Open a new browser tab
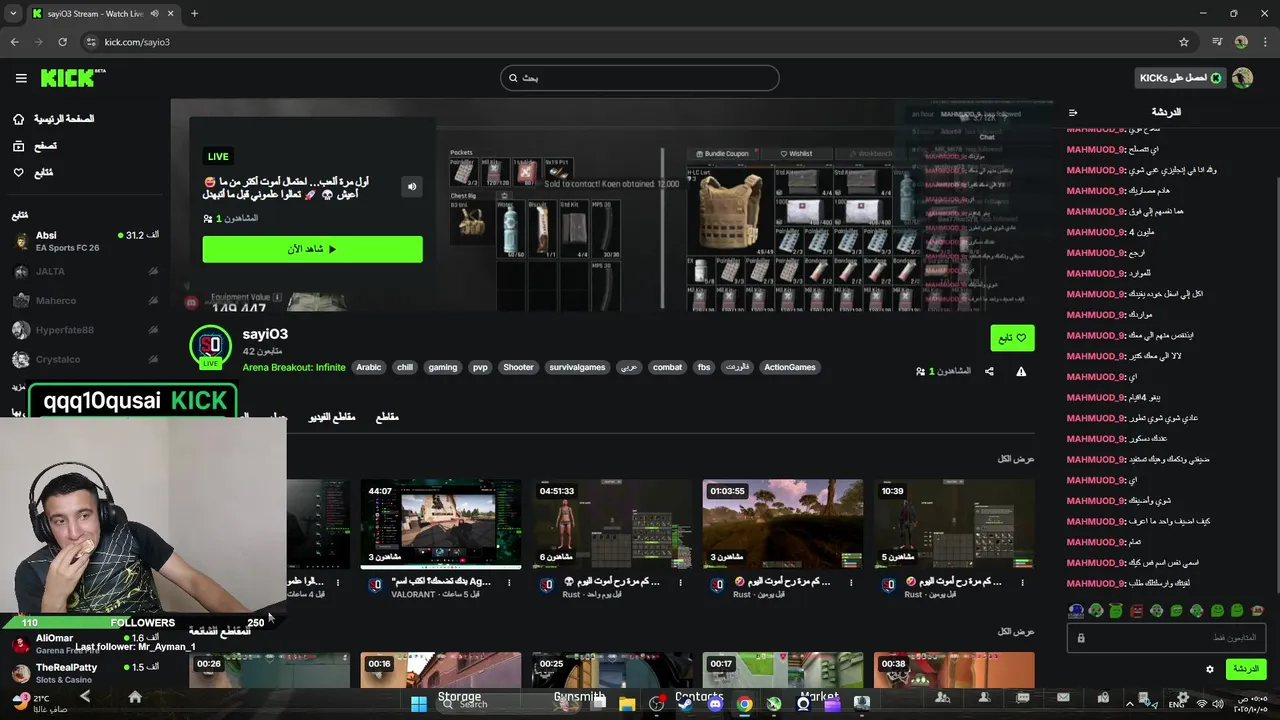This screenshot has width=1280, height=720. 194,14
